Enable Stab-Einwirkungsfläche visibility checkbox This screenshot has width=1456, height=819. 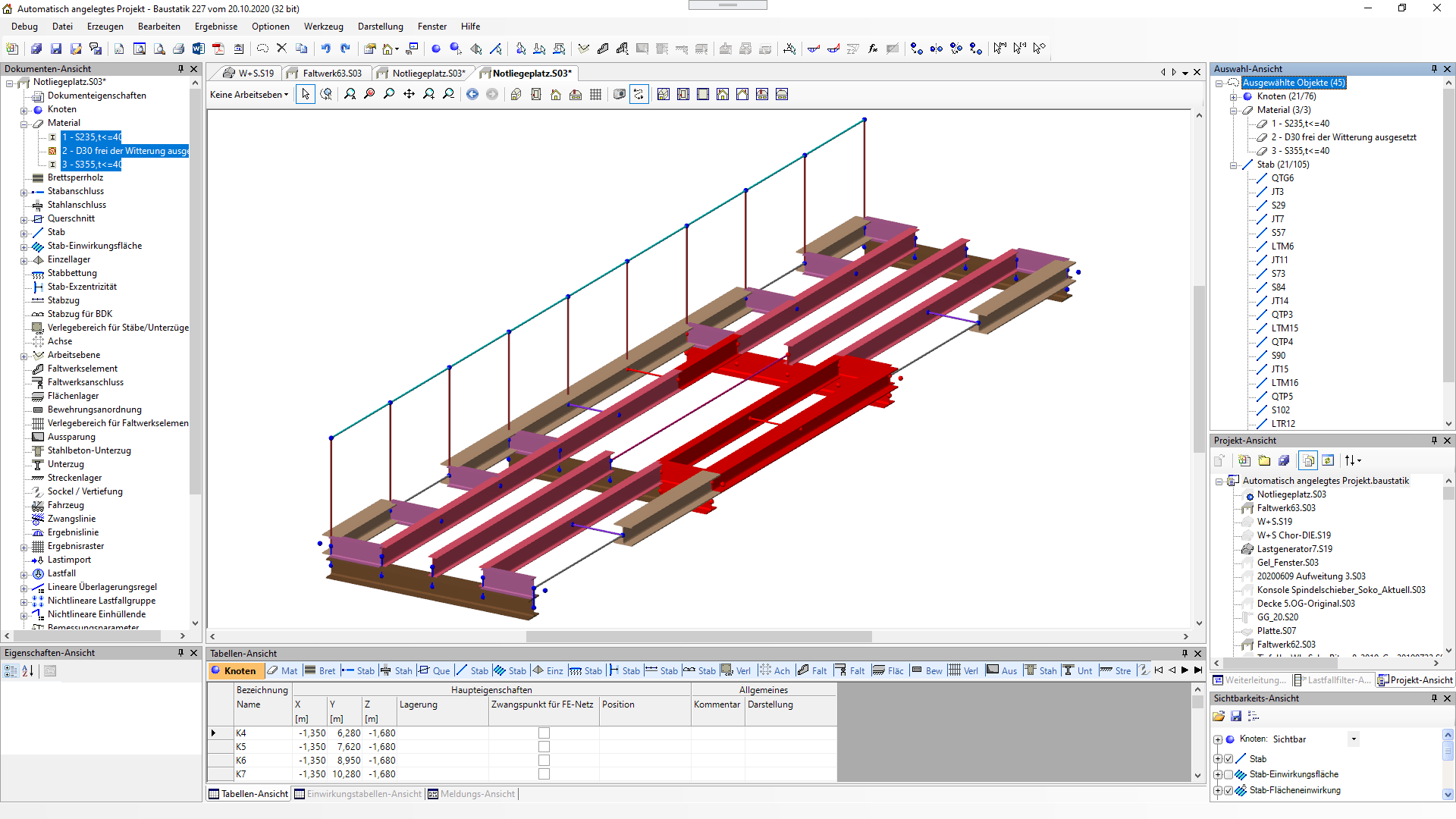[x=1228, y=775]
